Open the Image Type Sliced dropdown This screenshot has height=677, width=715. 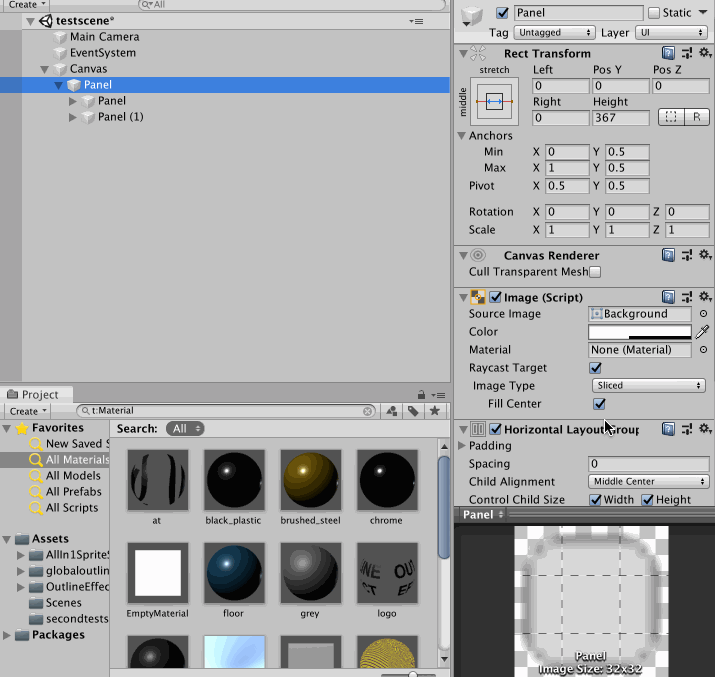pyautogui.click(x=648, y=386)
